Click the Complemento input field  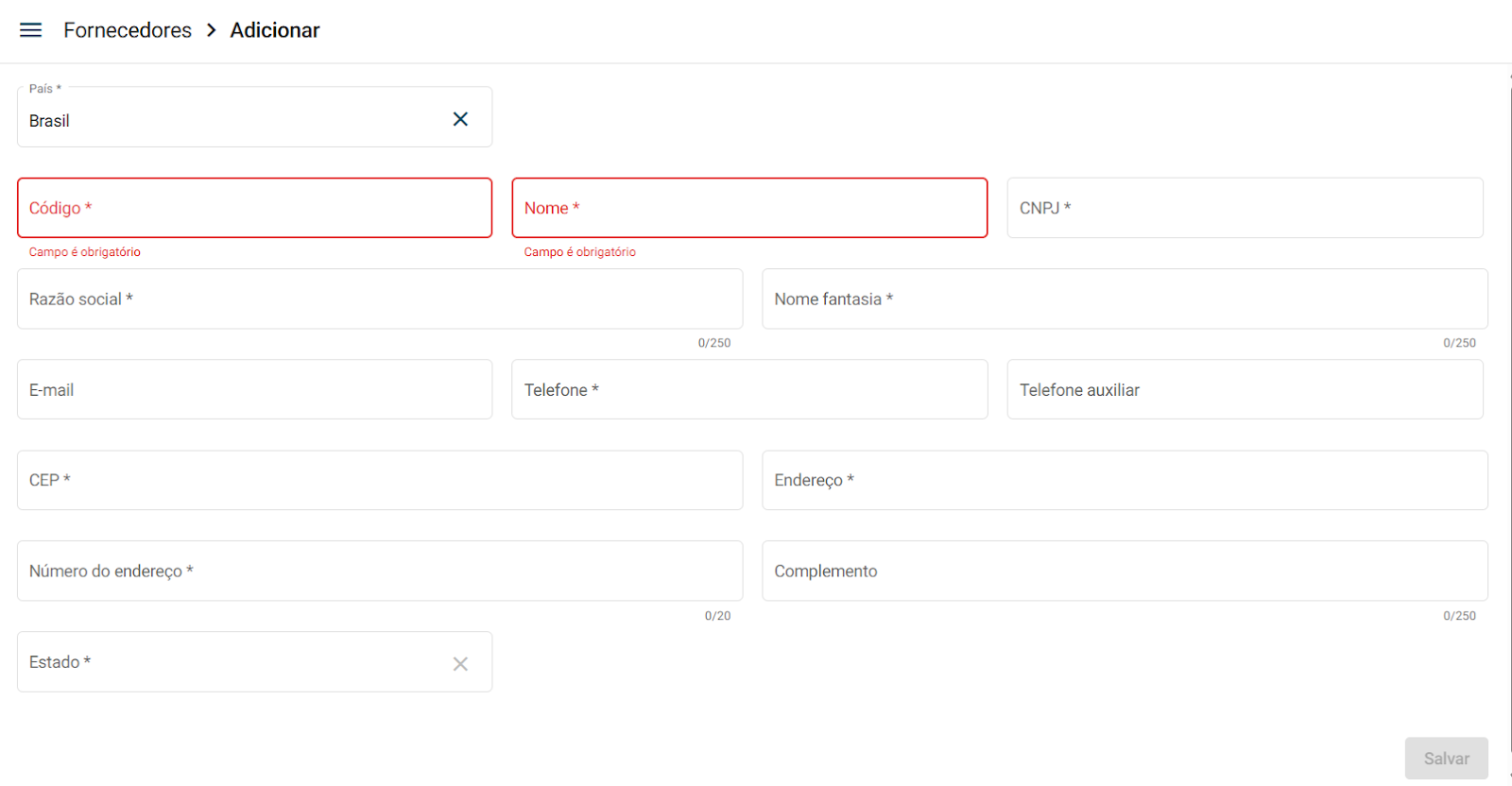[x=1125, y=572]
